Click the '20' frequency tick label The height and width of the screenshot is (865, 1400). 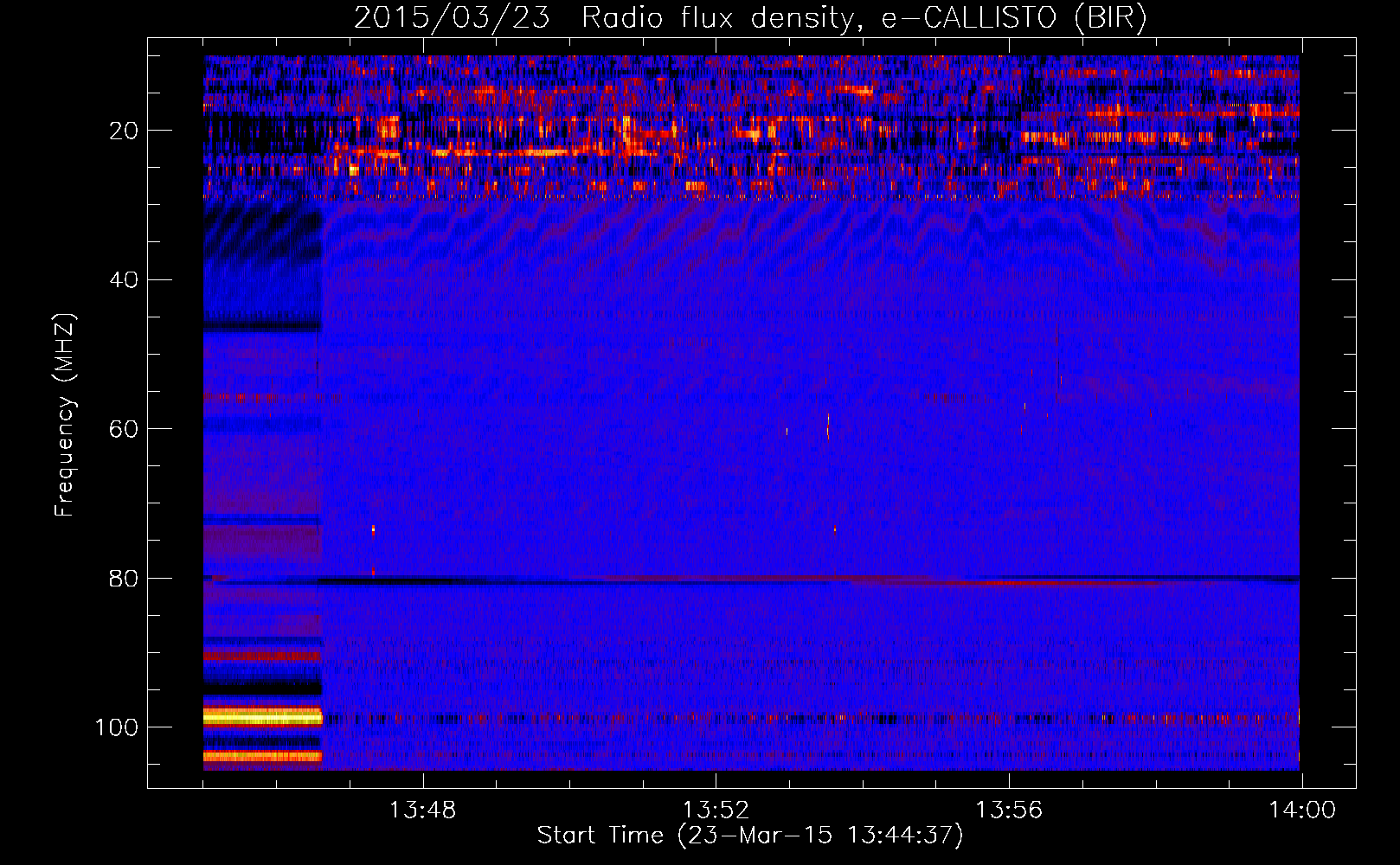(x=124, y=131)
